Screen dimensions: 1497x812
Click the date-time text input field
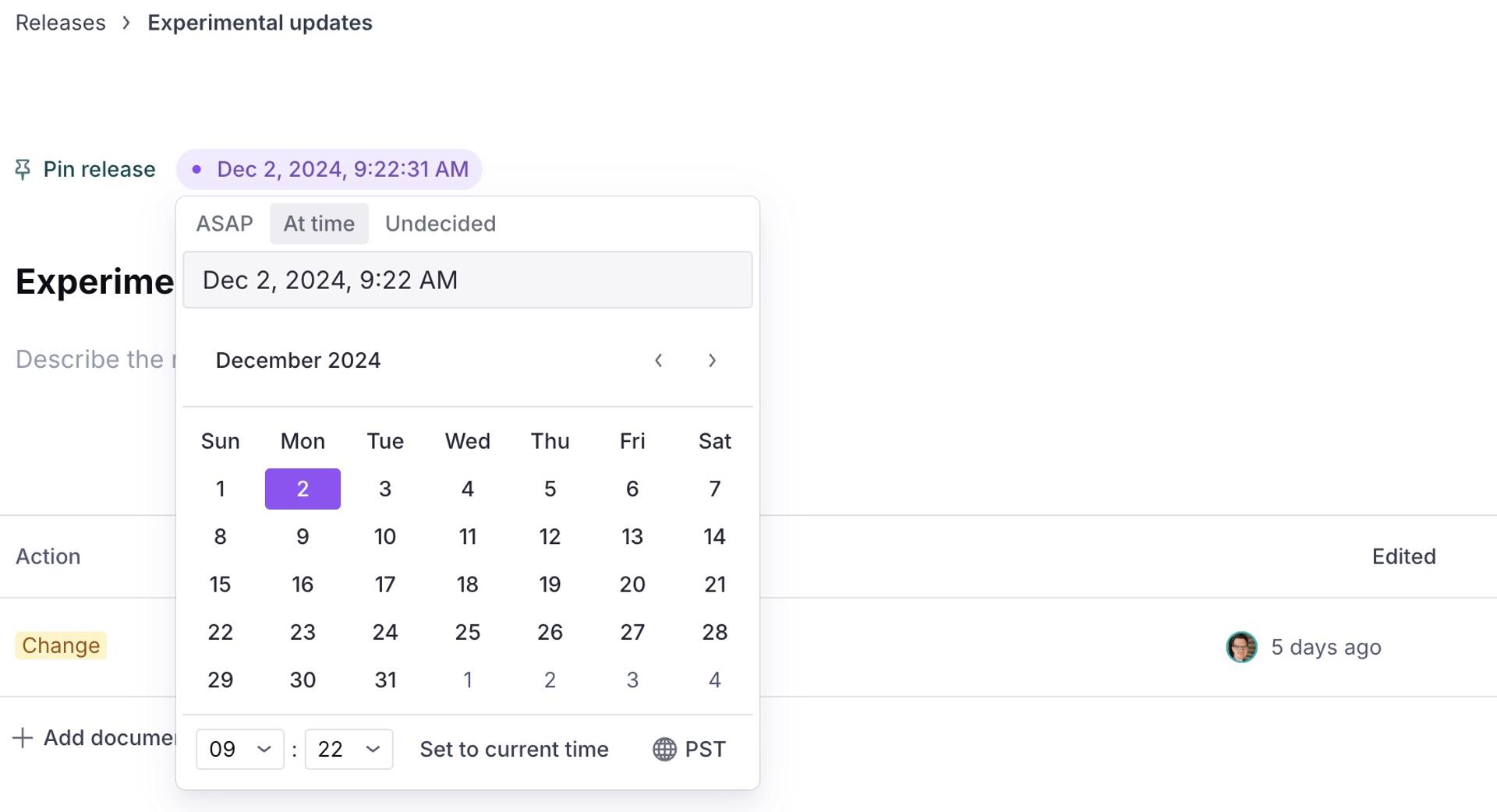467,280
